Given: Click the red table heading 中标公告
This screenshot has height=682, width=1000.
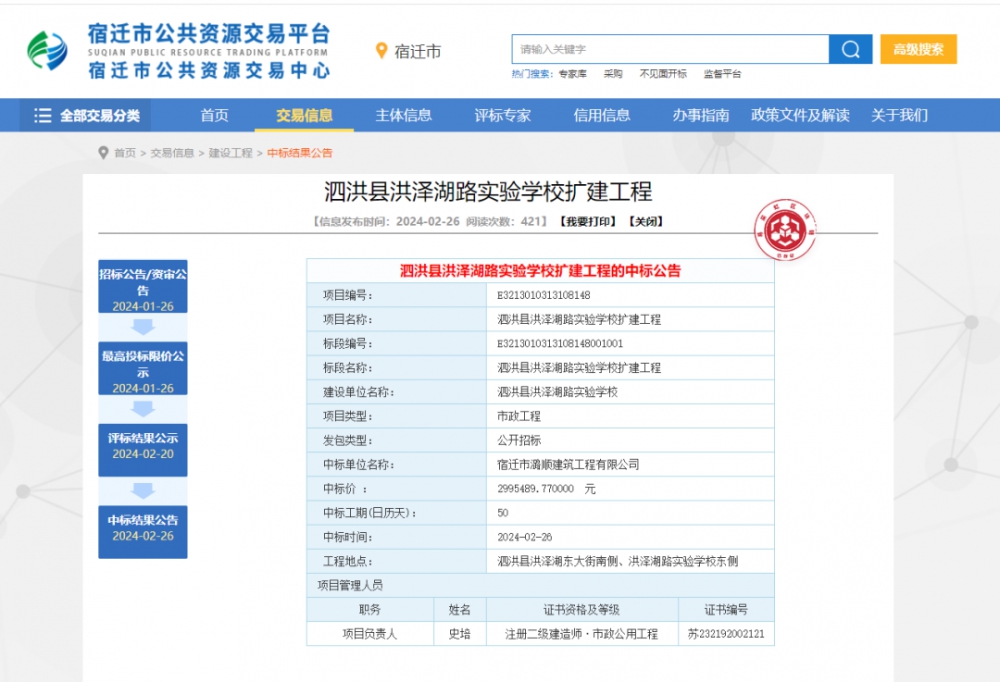Looking at the screenshot, I should pos(540,271).
